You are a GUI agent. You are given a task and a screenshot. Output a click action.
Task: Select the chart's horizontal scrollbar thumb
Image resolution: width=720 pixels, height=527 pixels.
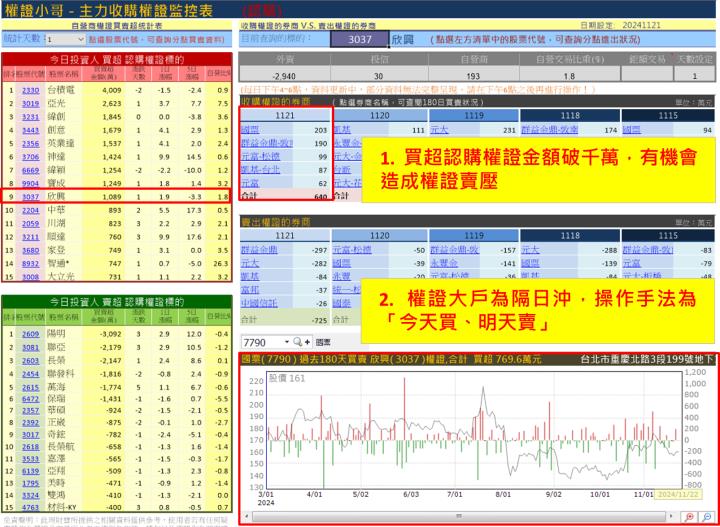pyautogui.click(x=459, y=516)
